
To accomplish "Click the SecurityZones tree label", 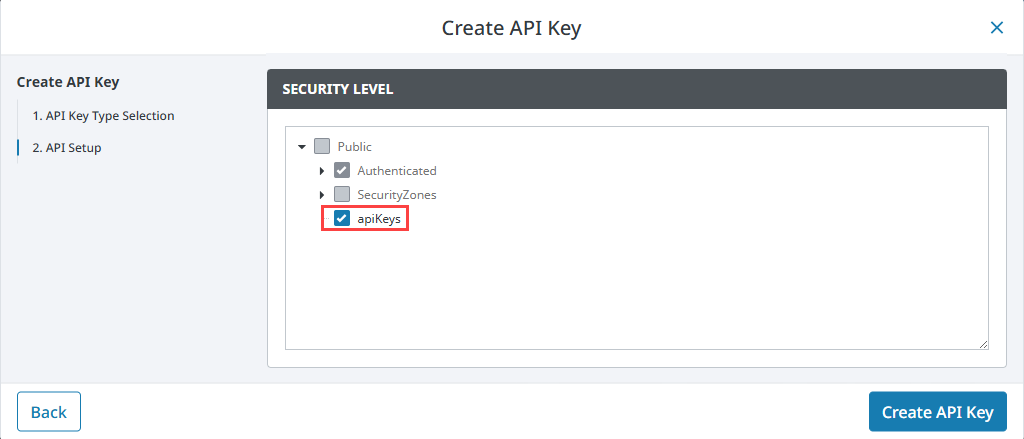I will coord(397,195).
